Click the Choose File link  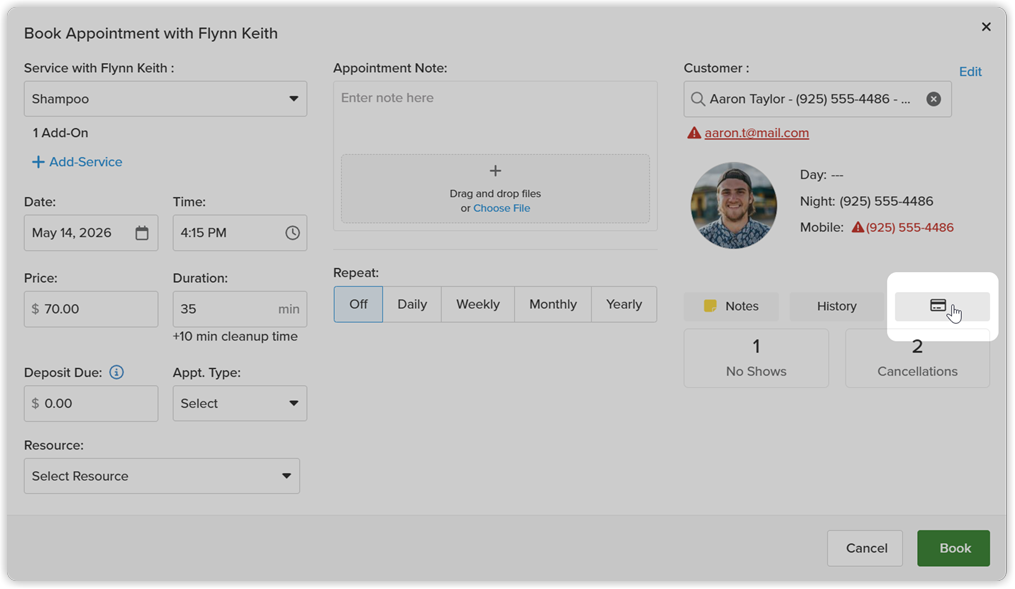502,208
